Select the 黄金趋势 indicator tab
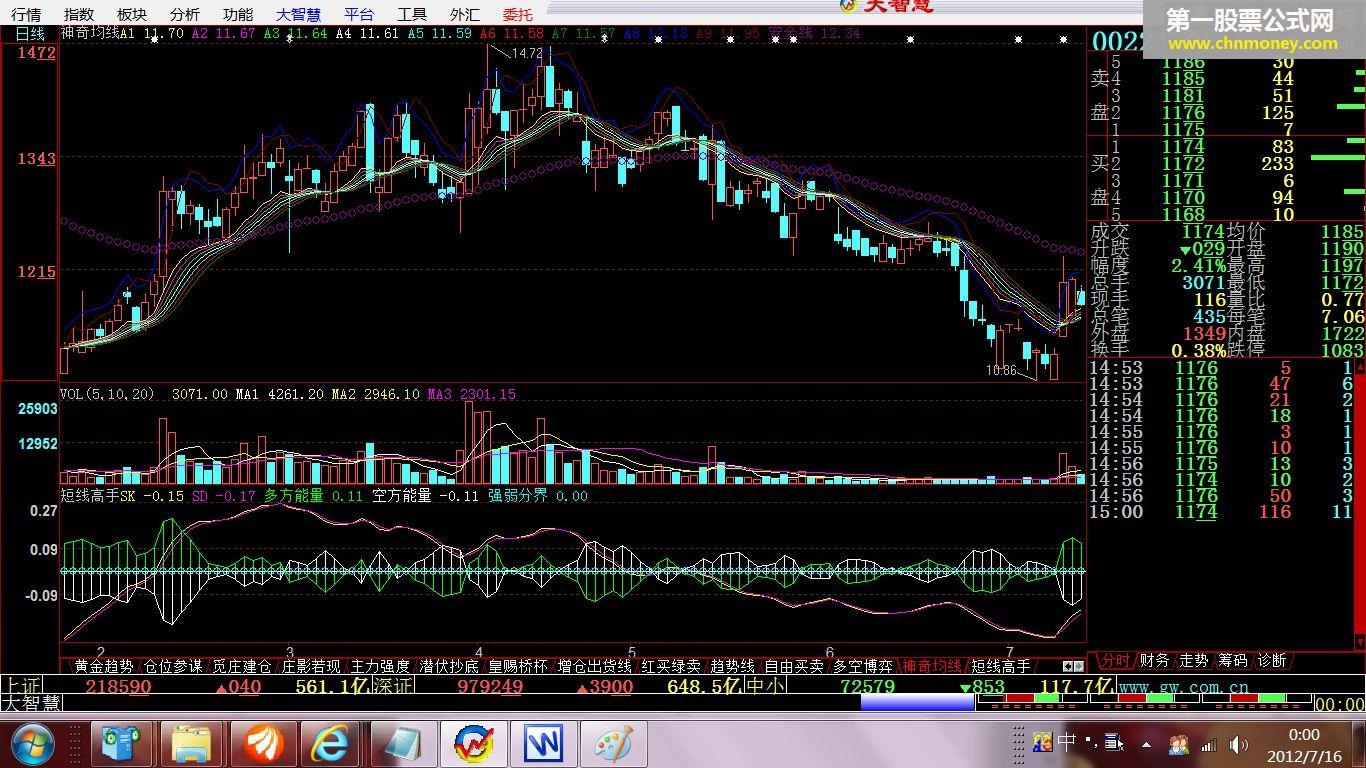 [x=103, y=666]
